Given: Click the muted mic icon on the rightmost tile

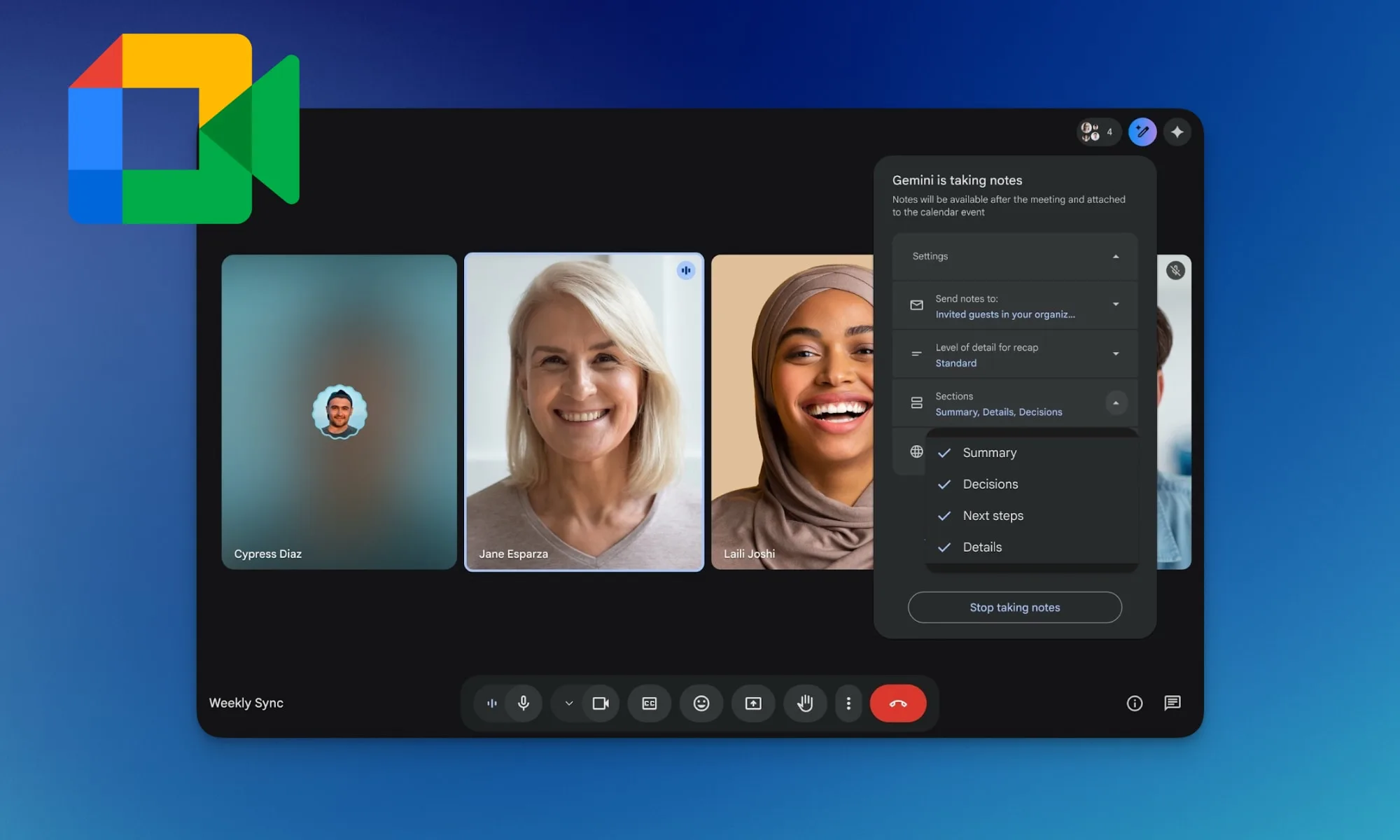Looking at the screenshot, I should [x=1175, y=270].
